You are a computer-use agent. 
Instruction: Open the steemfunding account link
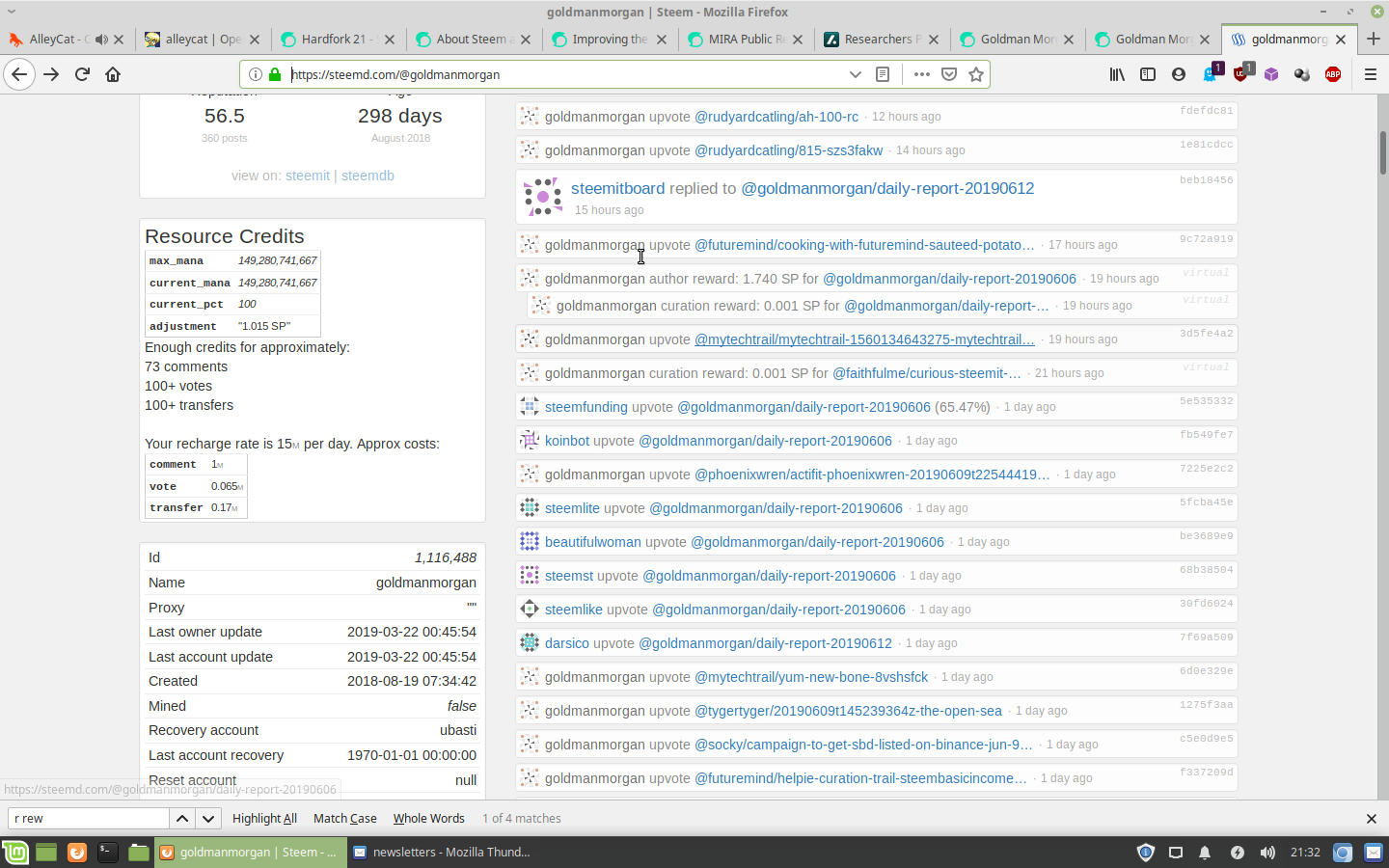tap(586, 407)
